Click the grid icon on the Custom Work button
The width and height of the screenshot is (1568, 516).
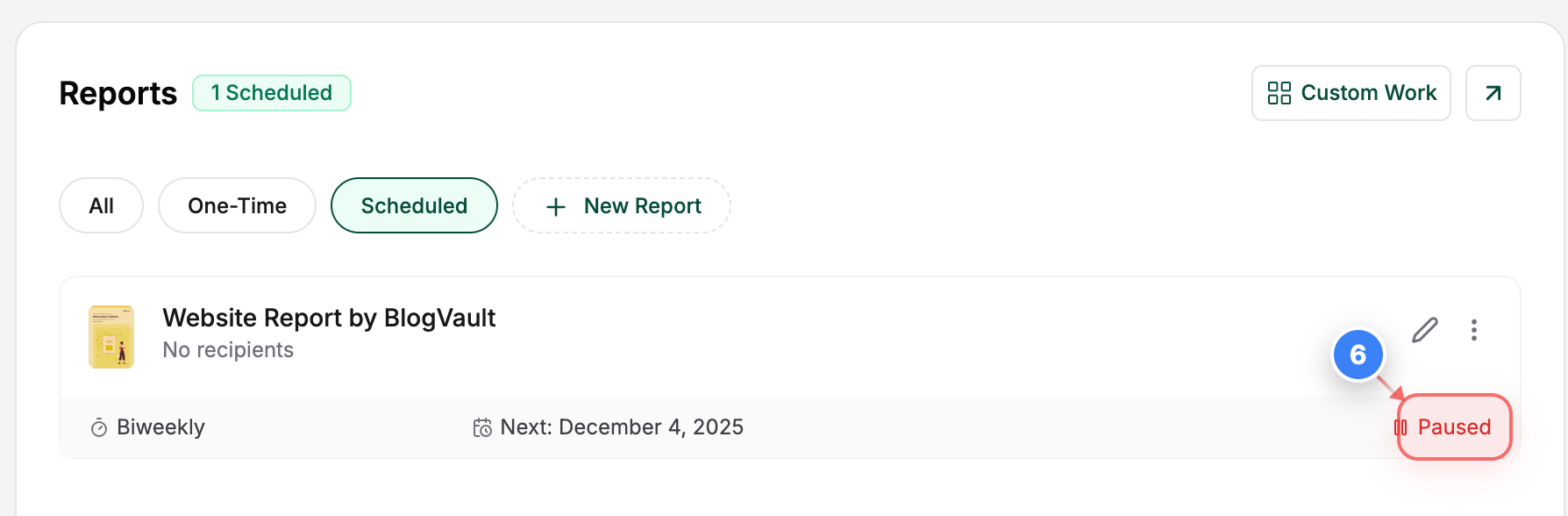[x=1279, y=92]
